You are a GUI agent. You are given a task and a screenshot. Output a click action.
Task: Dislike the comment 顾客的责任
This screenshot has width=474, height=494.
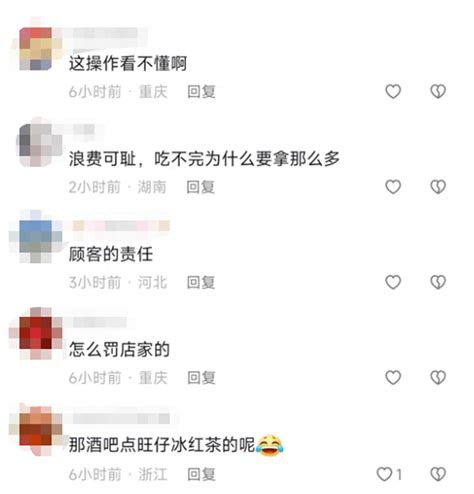click(x=438, y=282)
